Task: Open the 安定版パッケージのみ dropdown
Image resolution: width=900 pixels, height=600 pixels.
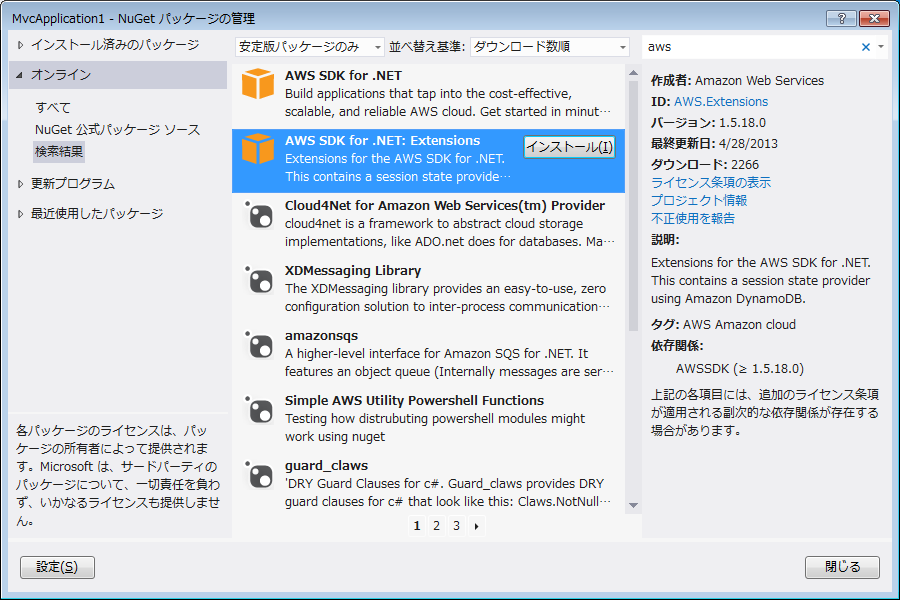Action: coord(310,47)
